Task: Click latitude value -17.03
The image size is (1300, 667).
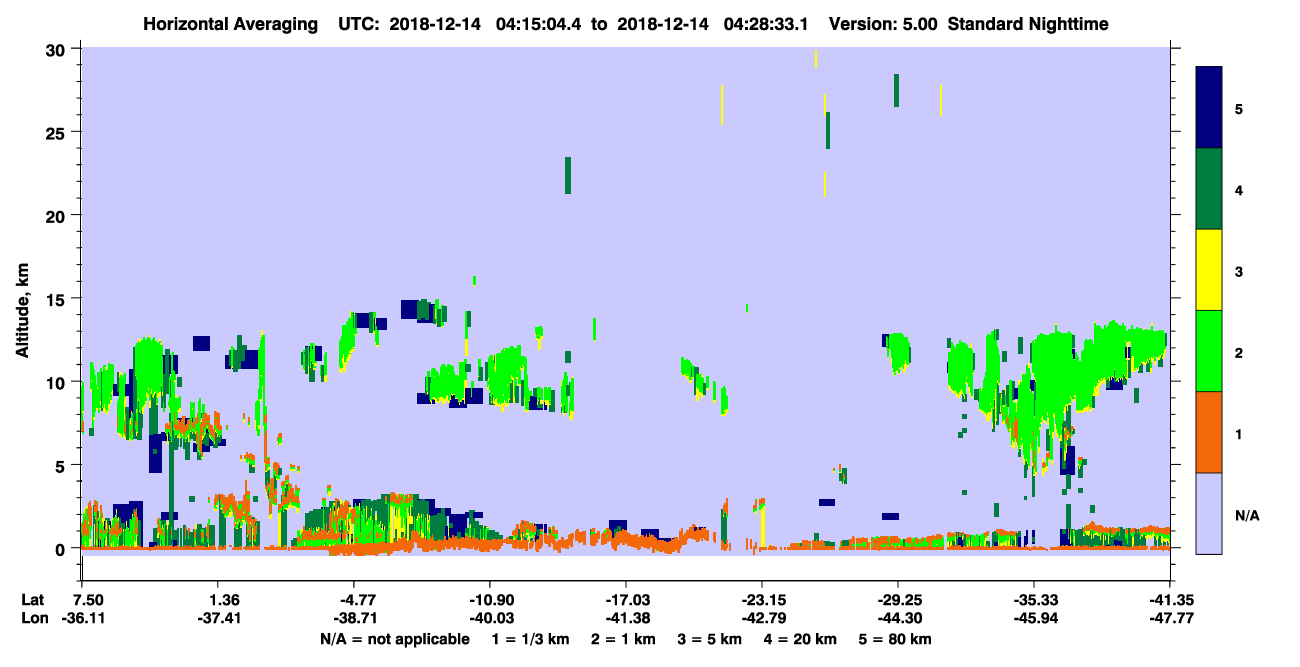Action: [x=625, y=600]
